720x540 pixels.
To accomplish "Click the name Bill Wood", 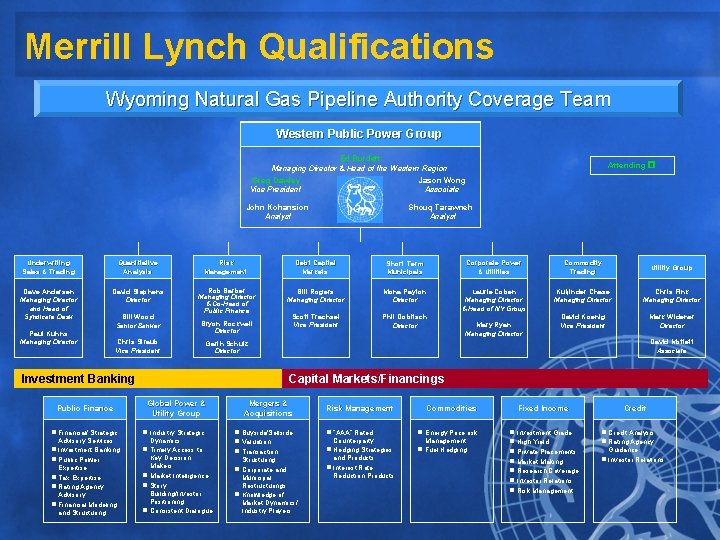I will click(138, 317).
